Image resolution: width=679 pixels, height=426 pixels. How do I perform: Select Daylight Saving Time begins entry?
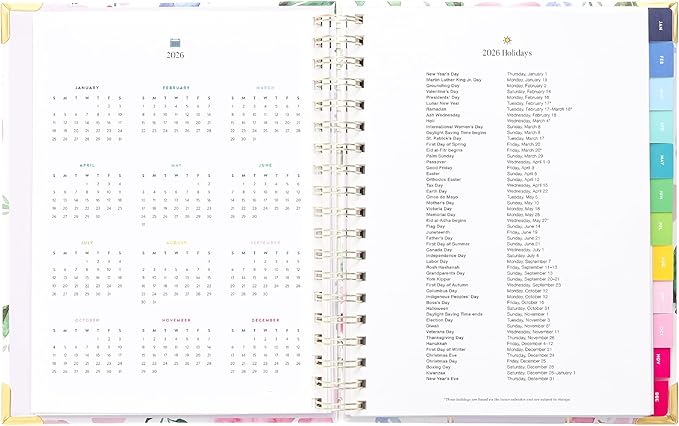456,133
